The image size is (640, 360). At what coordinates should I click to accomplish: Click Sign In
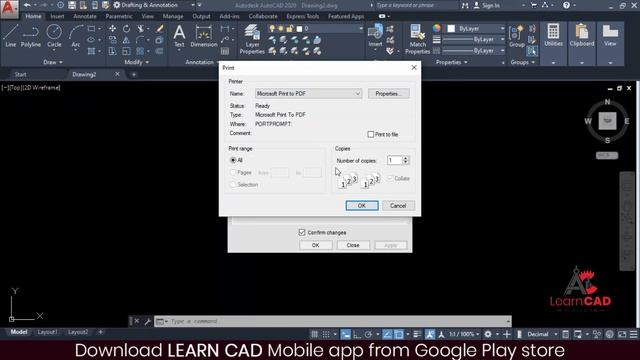(x=486, y=5)
